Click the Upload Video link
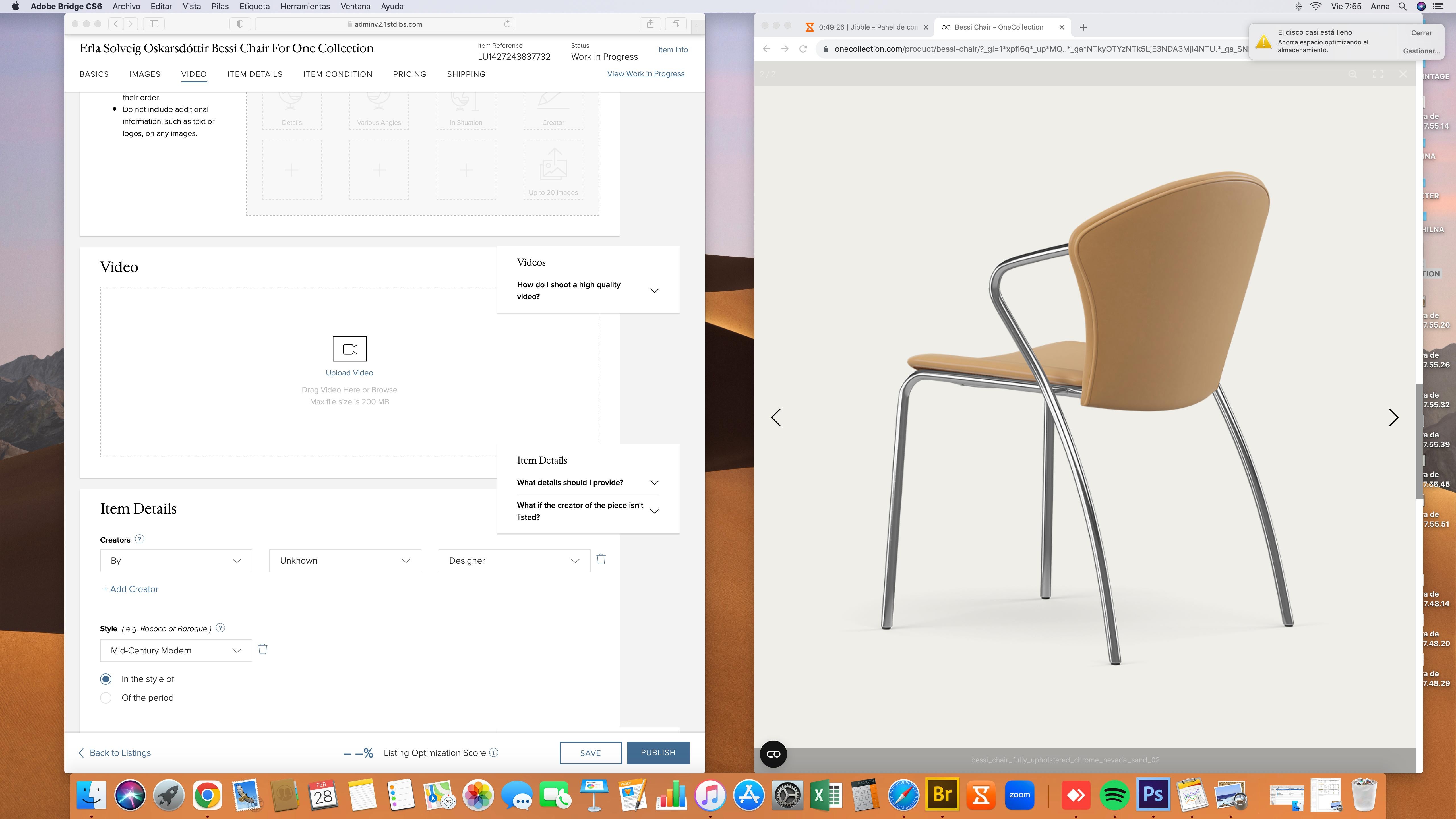Viewport: 1456px width, 819px height. (x=349, y=373)
